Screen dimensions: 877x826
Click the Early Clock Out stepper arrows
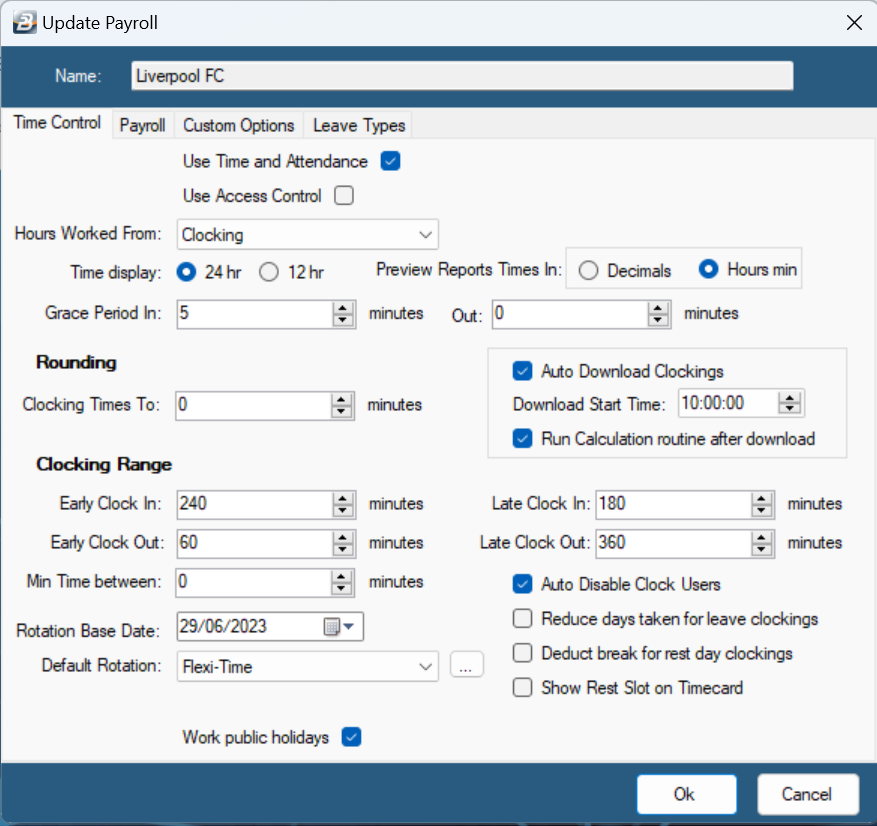point(343,544)
